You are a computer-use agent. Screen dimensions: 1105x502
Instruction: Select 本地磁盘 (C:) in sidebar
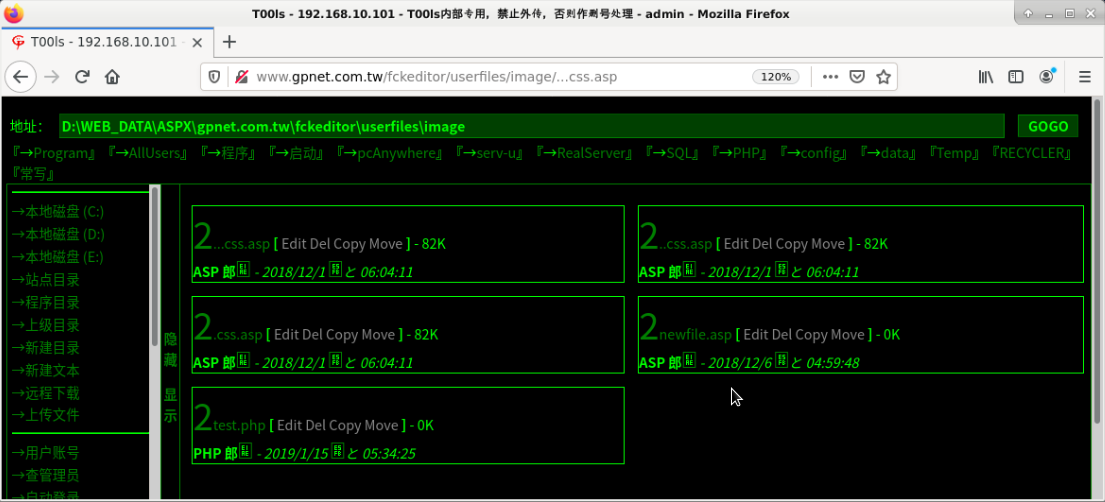pos(58,212)
